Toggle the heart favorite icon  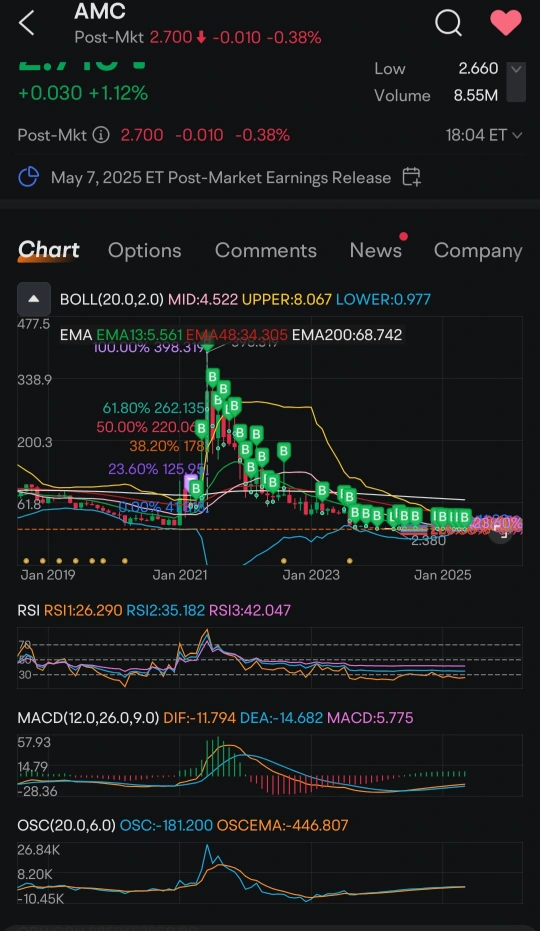point(506,23)
